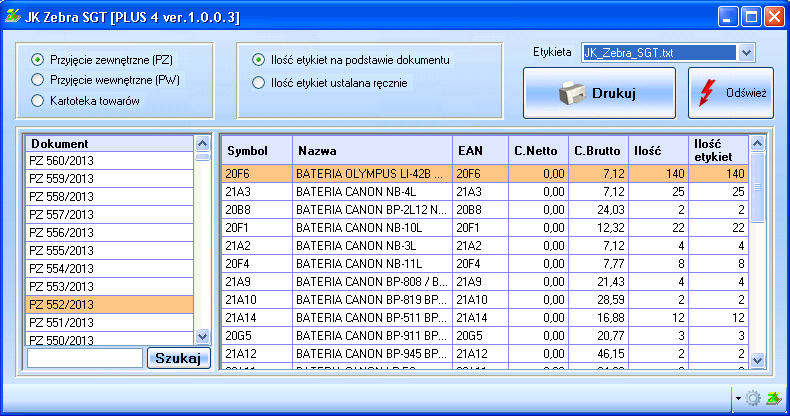Sort the table by Nazwa column header
Screen dimensions: 790x416
tap(370, 151)
